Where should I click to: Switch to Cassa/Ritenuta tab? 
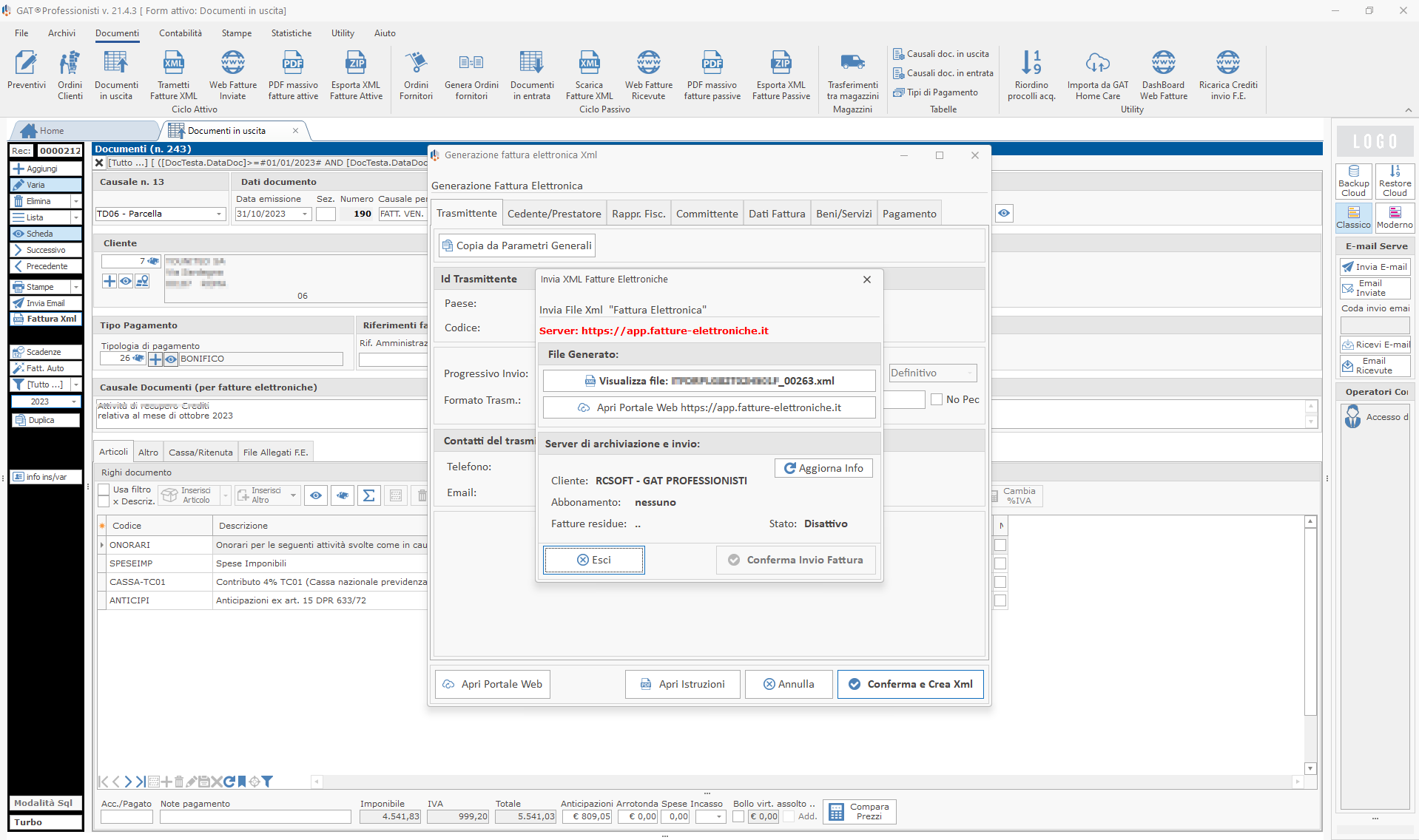[x=200, y=452]
